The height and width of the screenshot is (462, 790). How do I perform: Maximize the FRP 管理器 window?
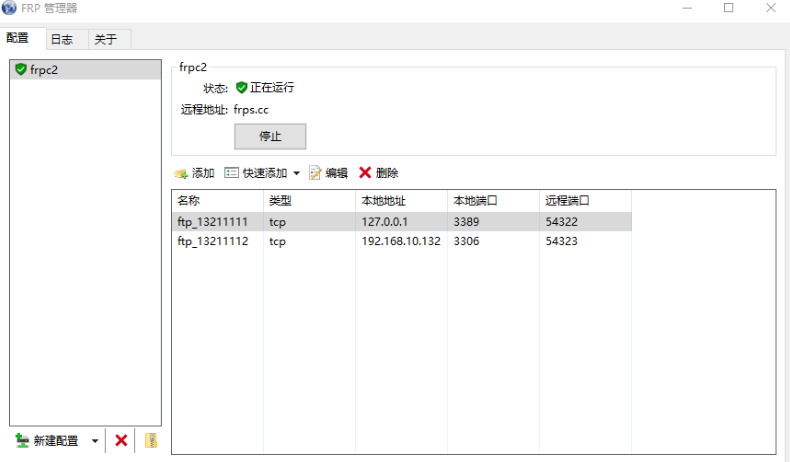(729, 8)
